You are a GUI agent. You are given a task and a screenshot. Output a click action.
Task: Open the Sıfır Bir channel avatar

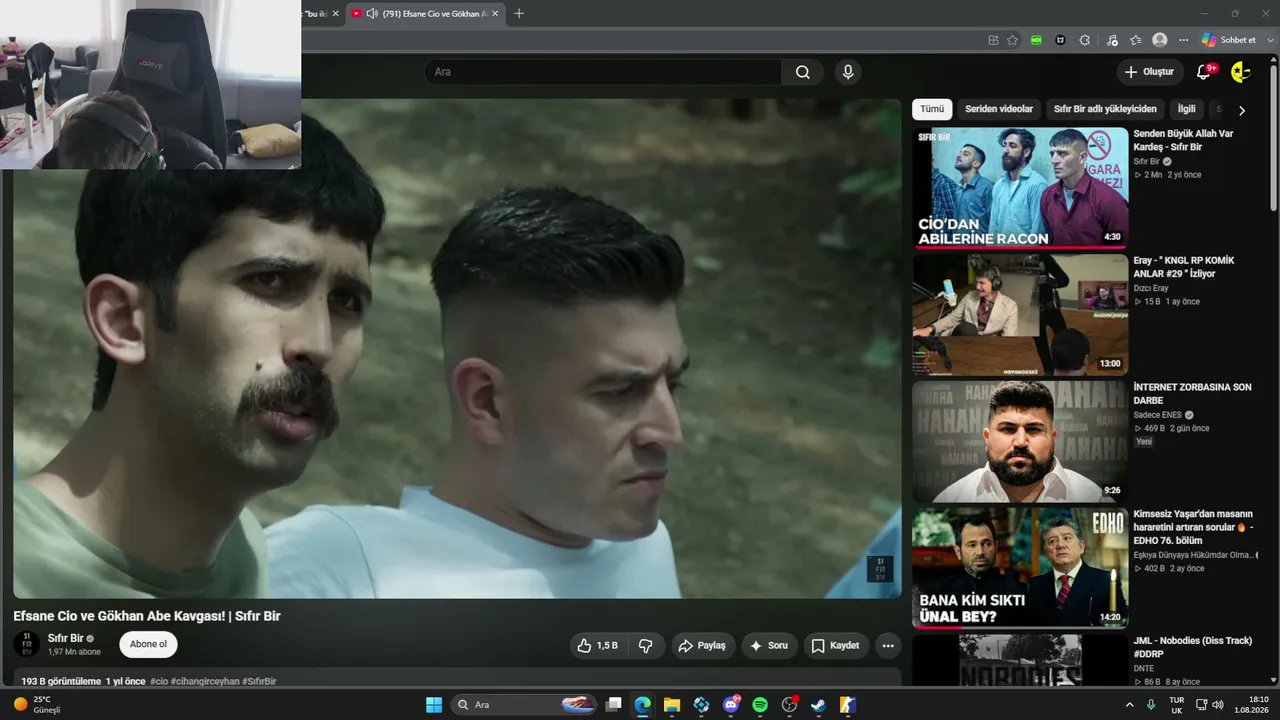click(x=27, y=645)
